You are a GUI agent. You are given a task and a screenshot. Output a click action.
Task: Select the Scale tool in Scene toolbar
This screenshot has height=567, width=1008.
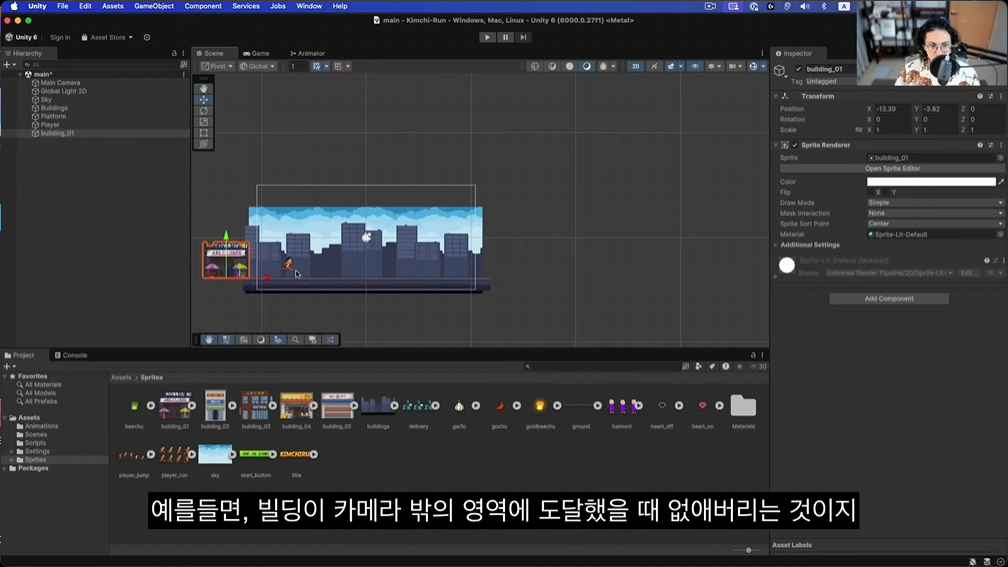coord(204,122)
